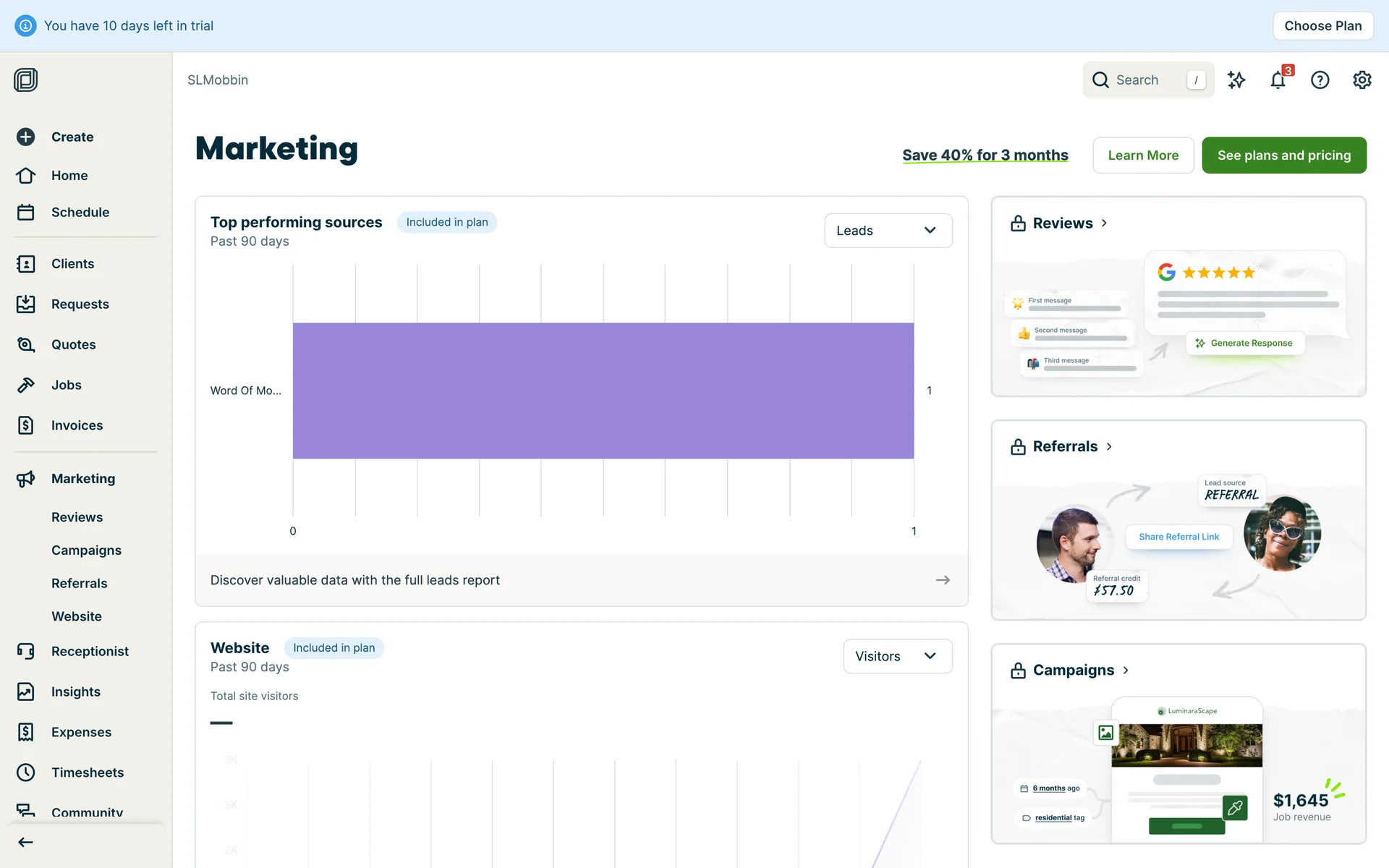Open the locked Reviews card chevron

[1104, 223]
